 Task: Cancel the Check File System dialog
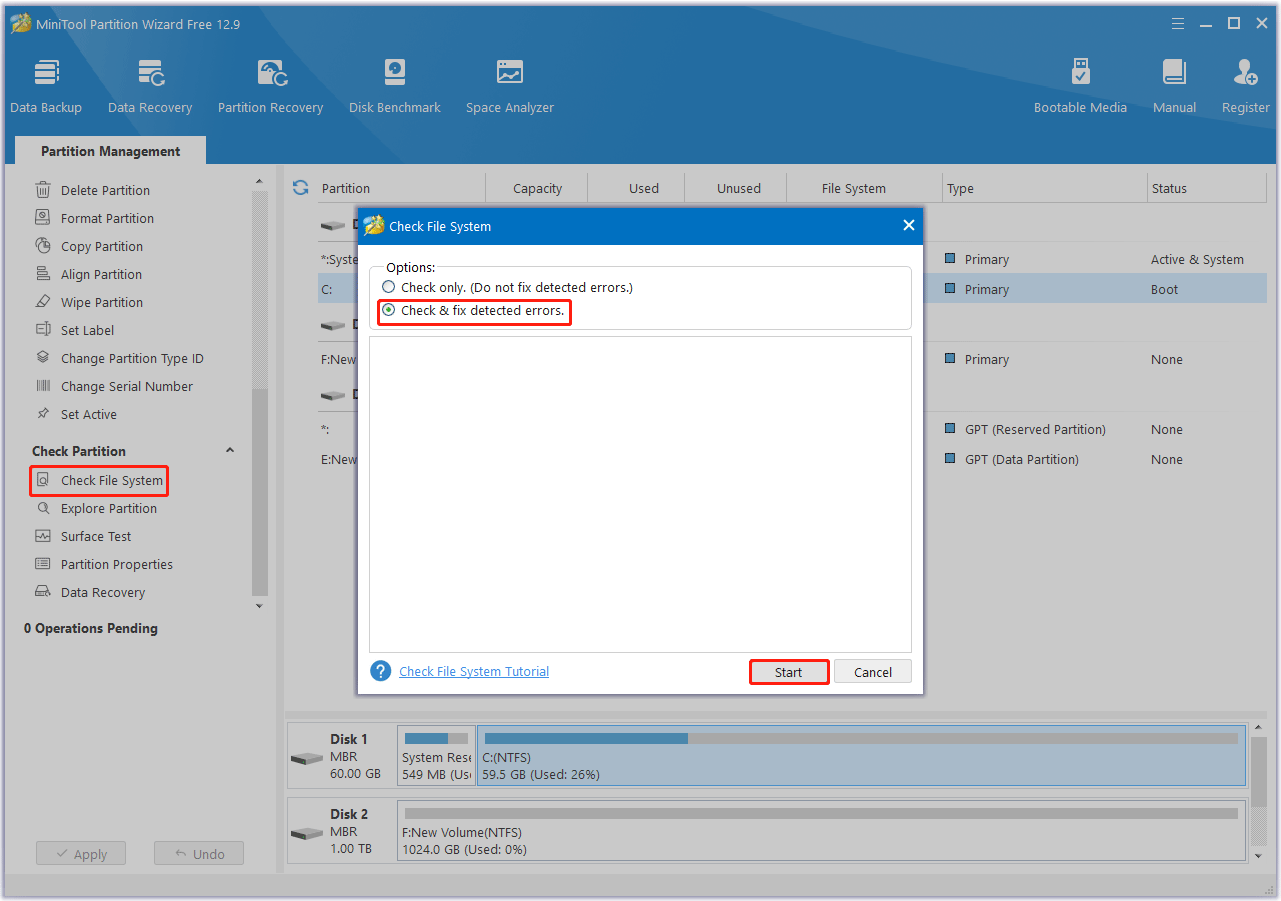click(x=872, y=672)
